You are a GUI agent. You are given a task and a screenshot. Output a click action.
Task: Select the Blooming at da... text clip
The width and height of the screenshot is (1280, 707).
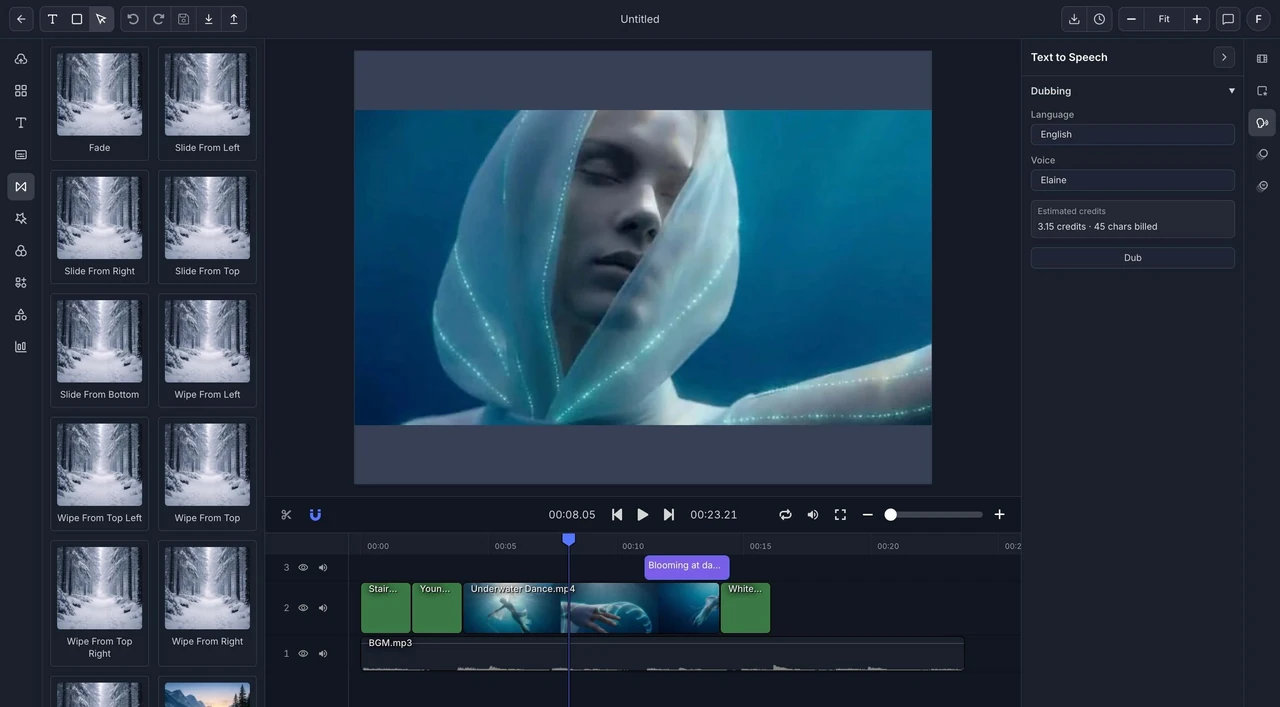coord(687,567)
